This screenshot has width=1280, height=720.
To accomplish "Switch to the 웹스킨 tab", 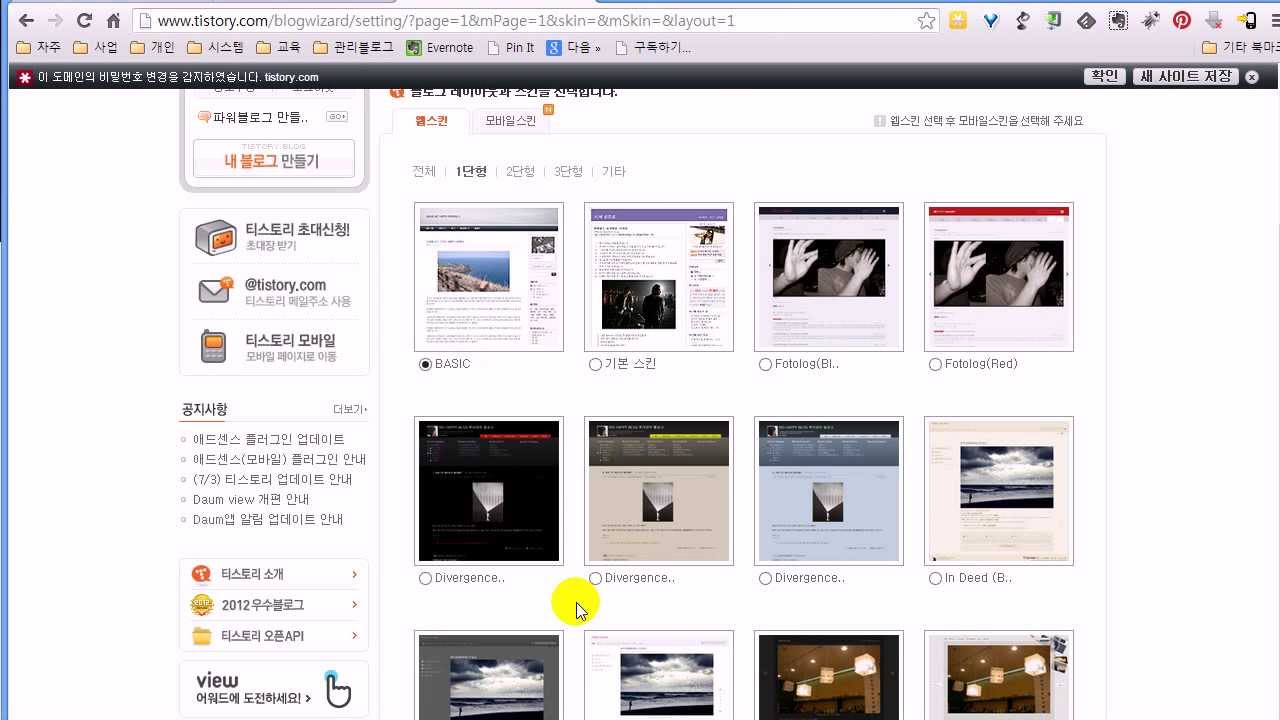I will point(431,121).
